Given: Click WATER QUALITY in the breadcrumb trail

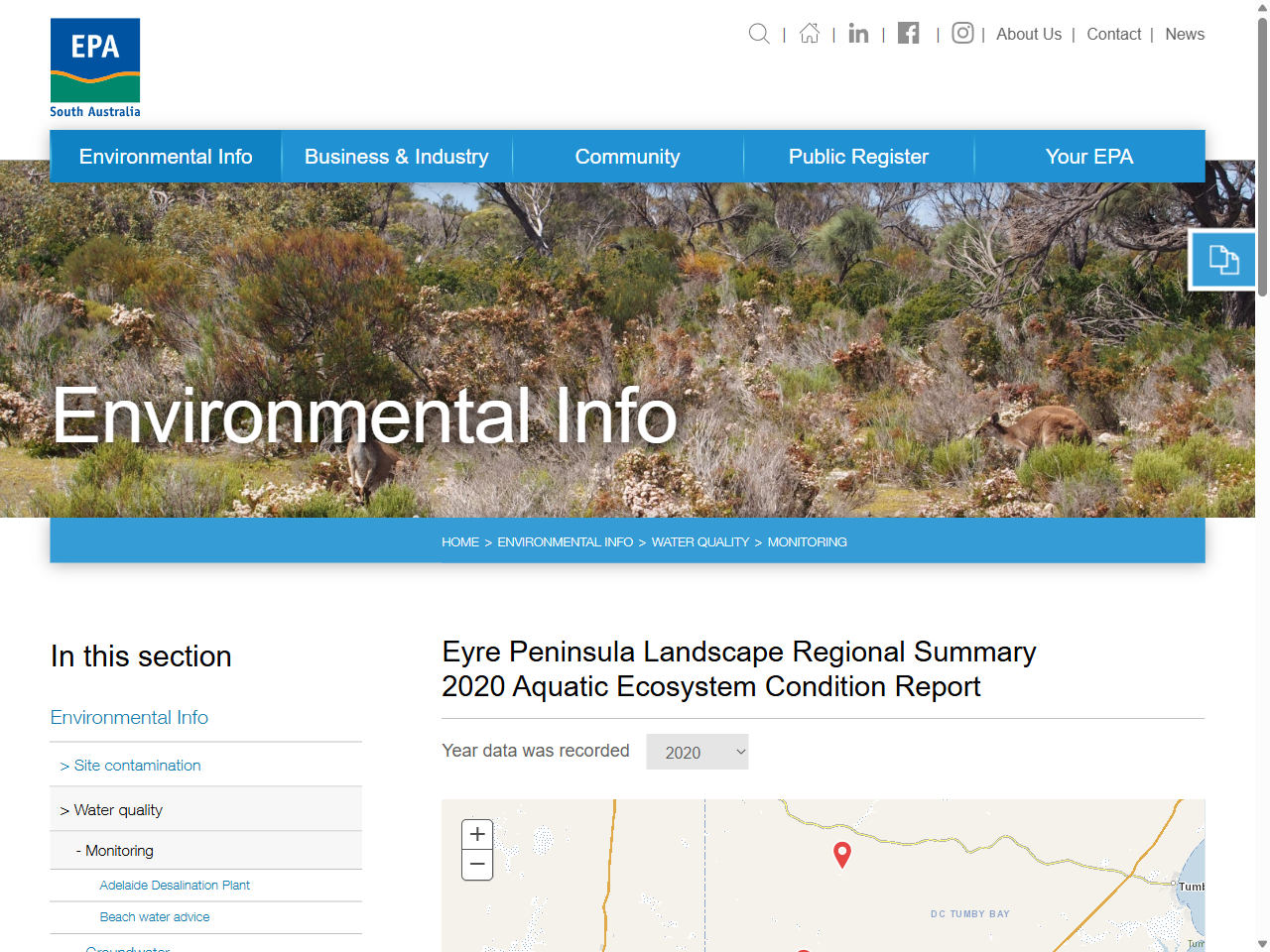Looking at the screenshot, I should click(x=699, y=541).
